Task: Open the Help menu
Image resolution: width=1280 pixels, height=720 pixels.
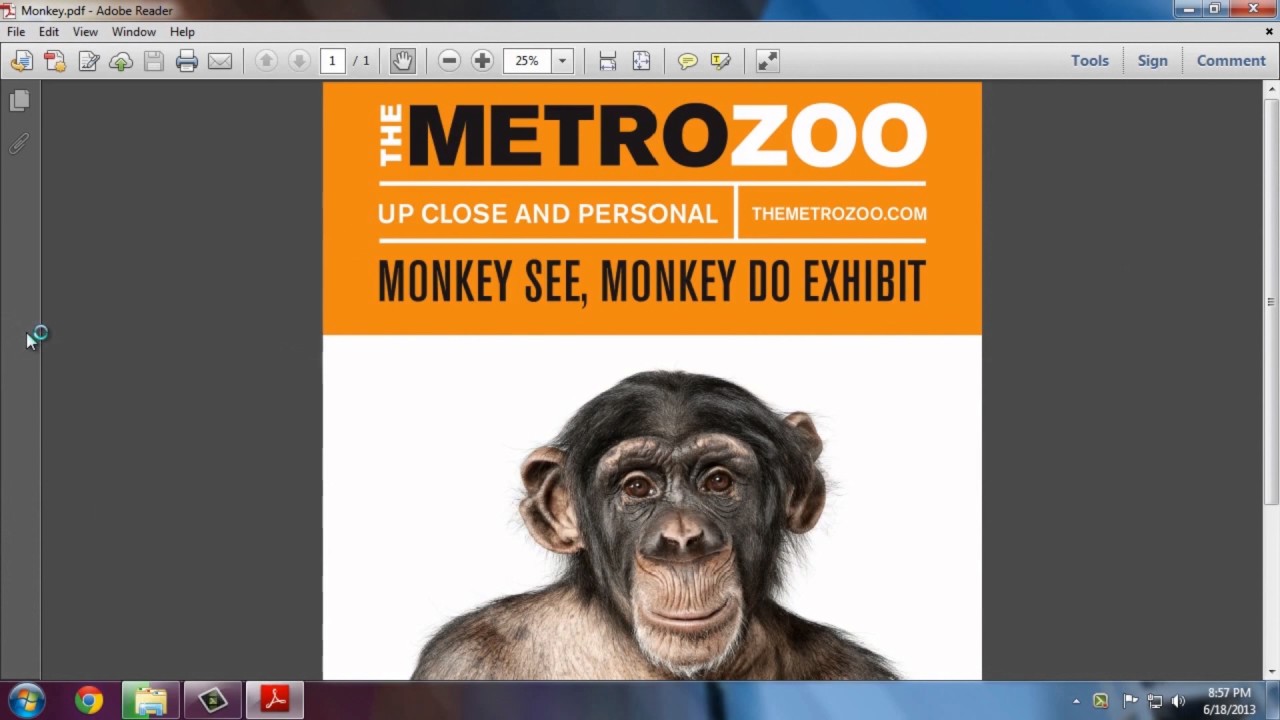Action: tap(182, 32)
